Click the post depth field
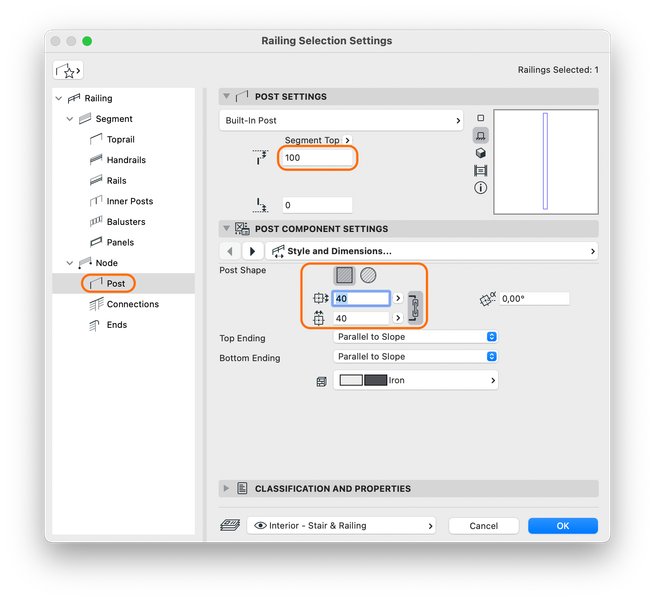 [361, 318]
